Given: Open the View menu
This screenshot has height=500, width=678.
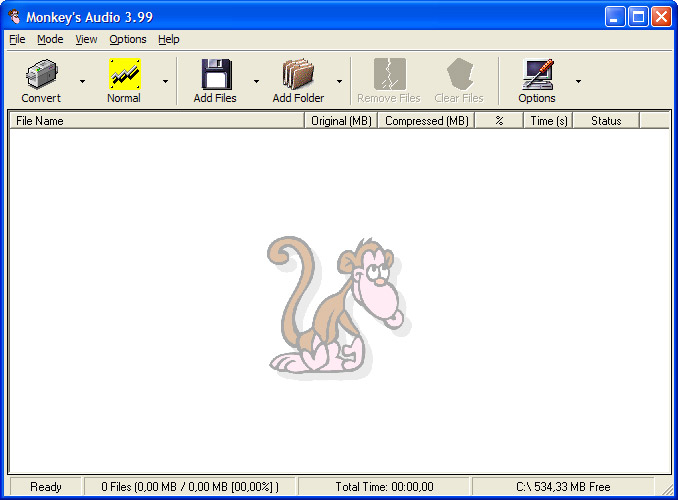Looking at the screenshot, I should [86, 39].
